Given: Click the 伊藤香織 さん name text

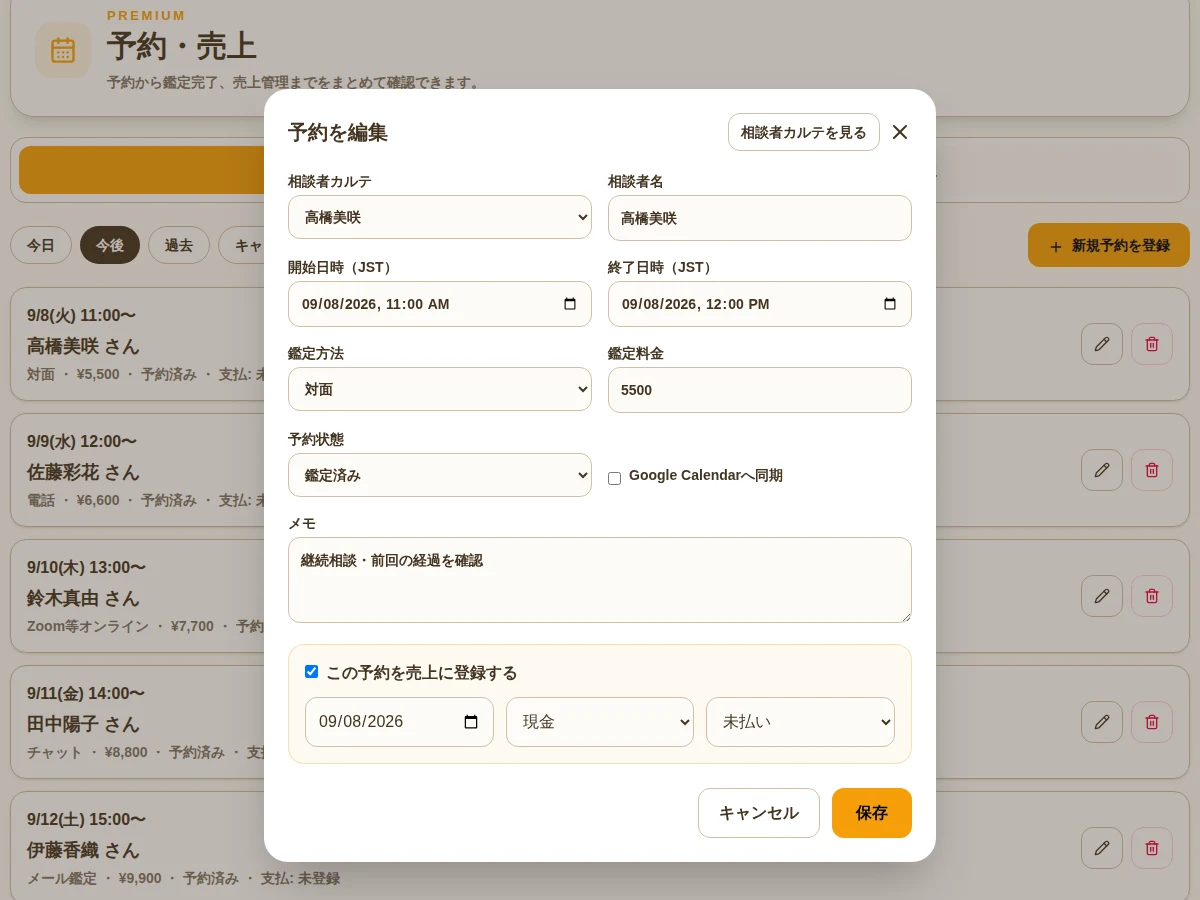Looking at the screenshot, I should coord(83,850).
